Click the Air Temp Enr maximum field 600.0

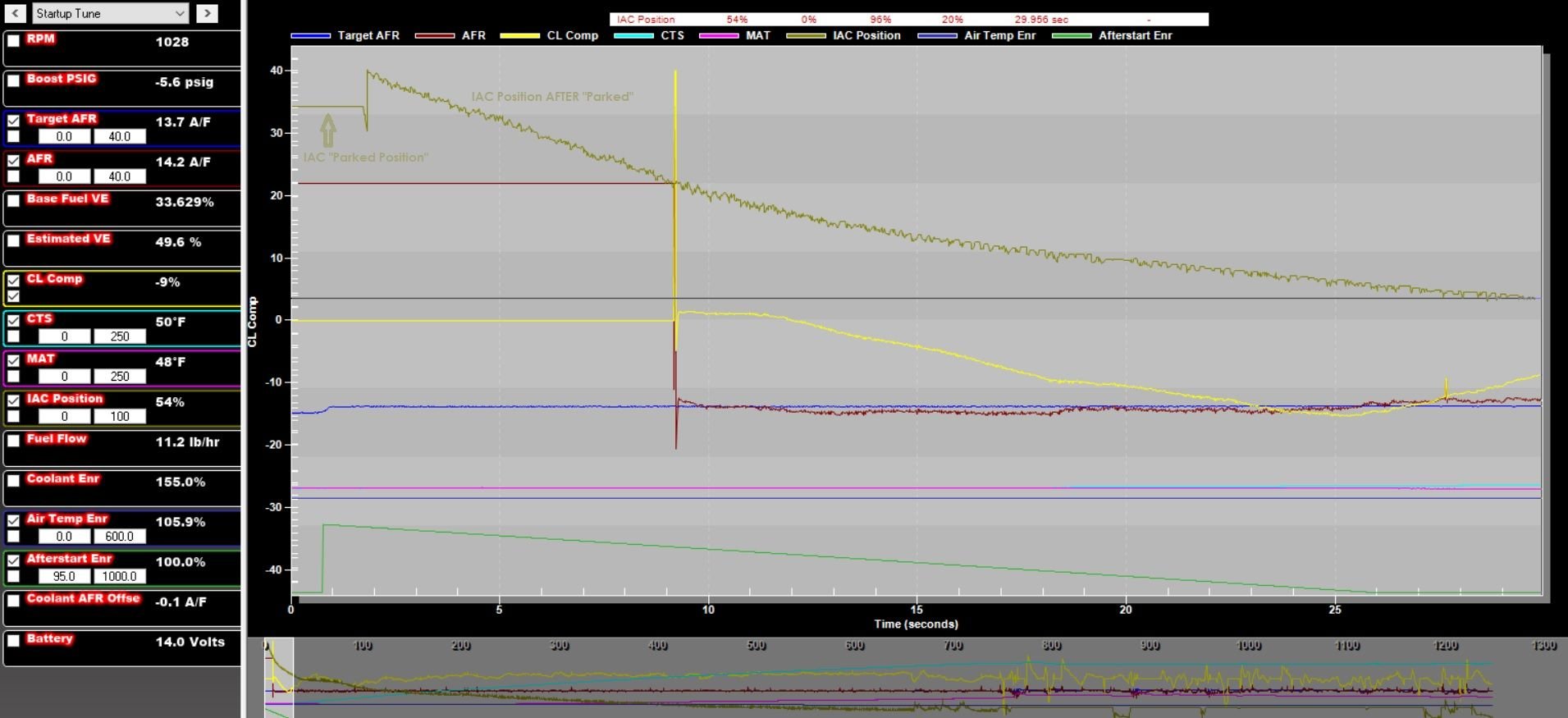click(x=119, y=537)
